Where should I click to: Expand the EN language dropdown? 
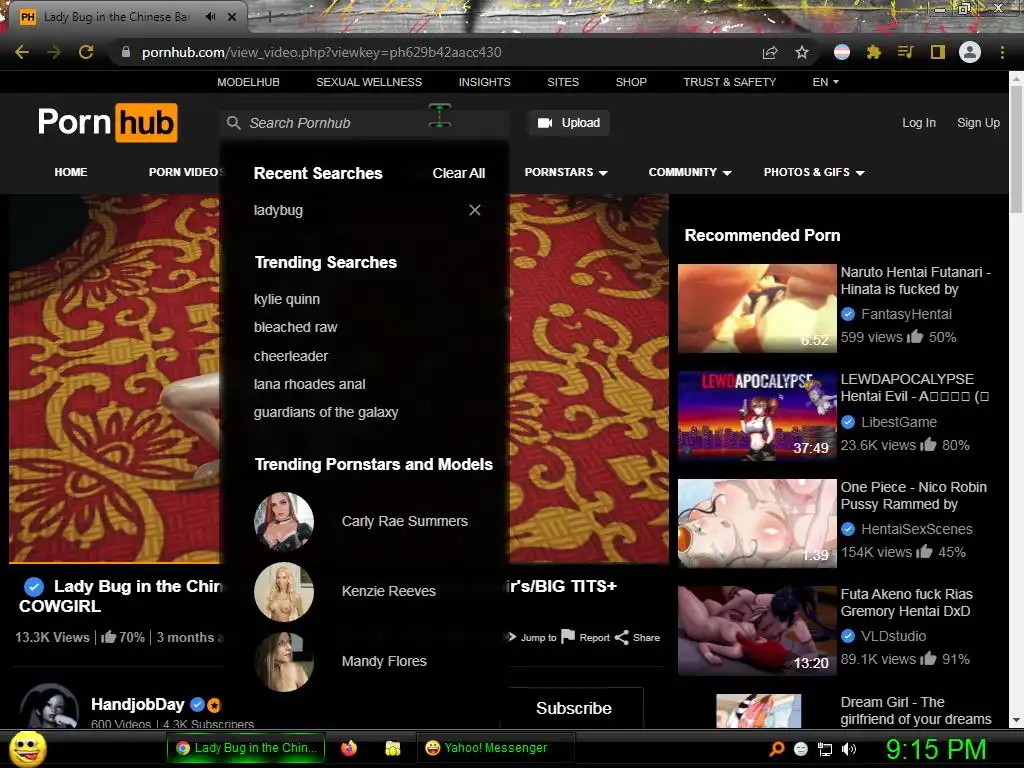(825, 82)
